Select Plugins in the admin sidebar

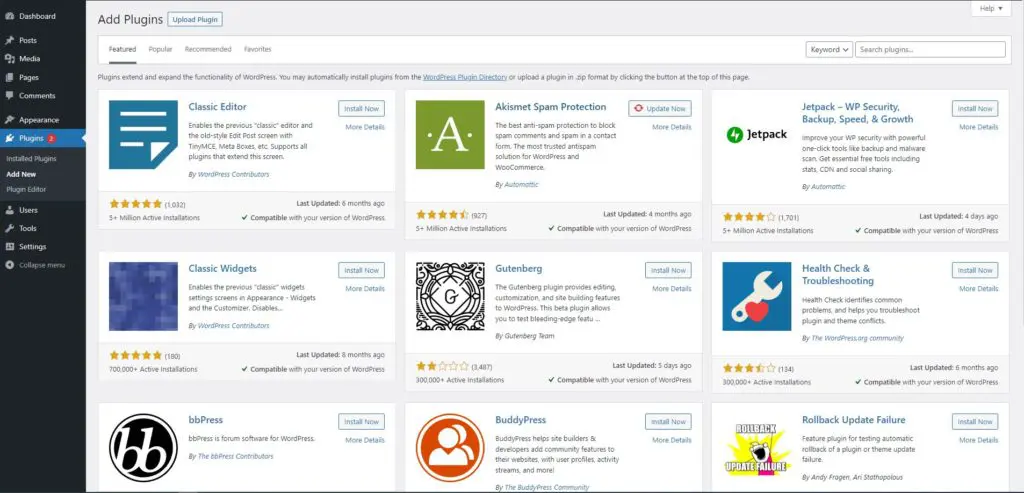42,138
